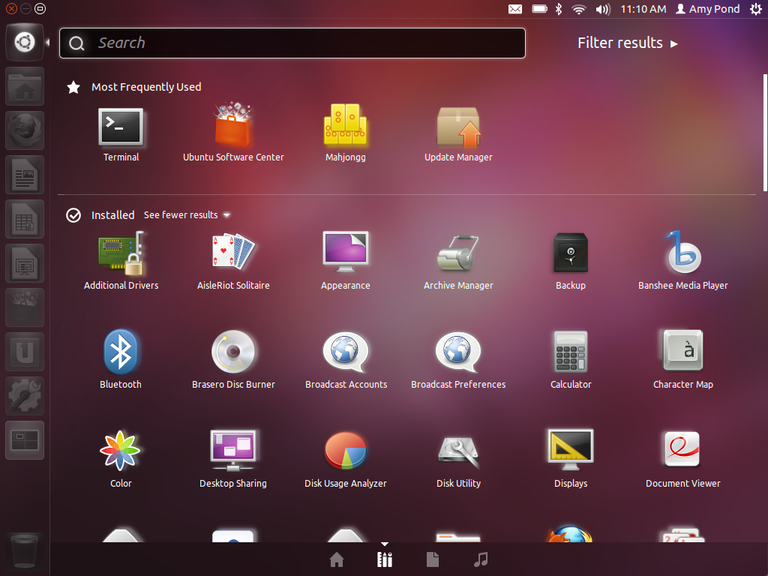The height and width of the screenshot is (576, 768).
Task: Open the Wi-Fi network menu
Action: [578, 9]
